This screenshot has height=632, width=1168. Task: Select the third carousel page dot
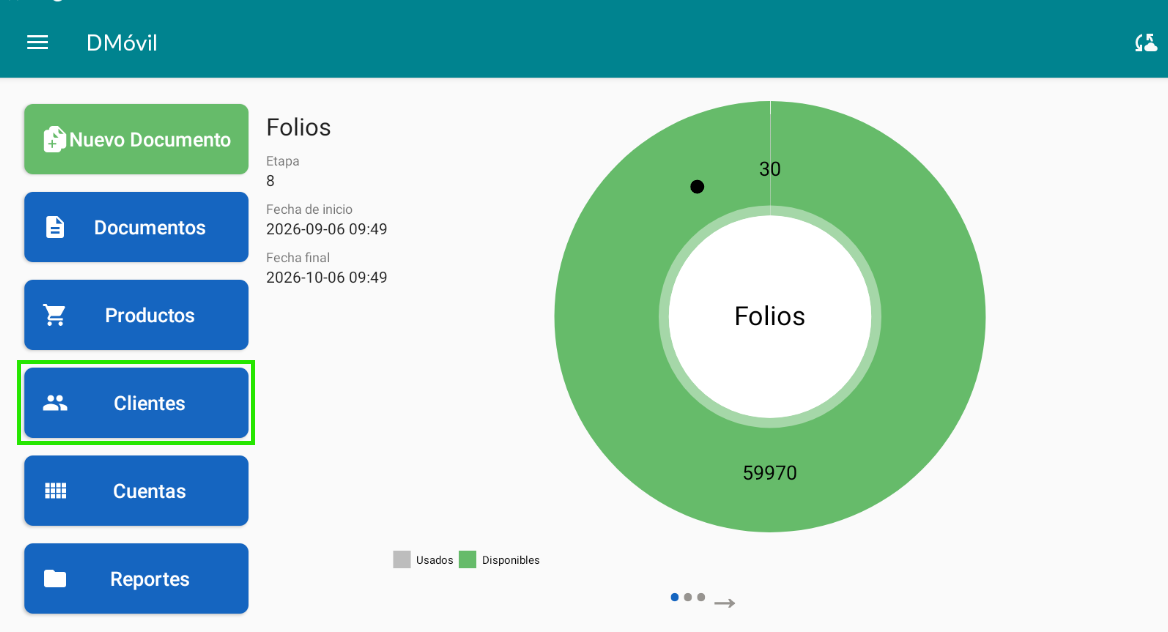[701, 597]
